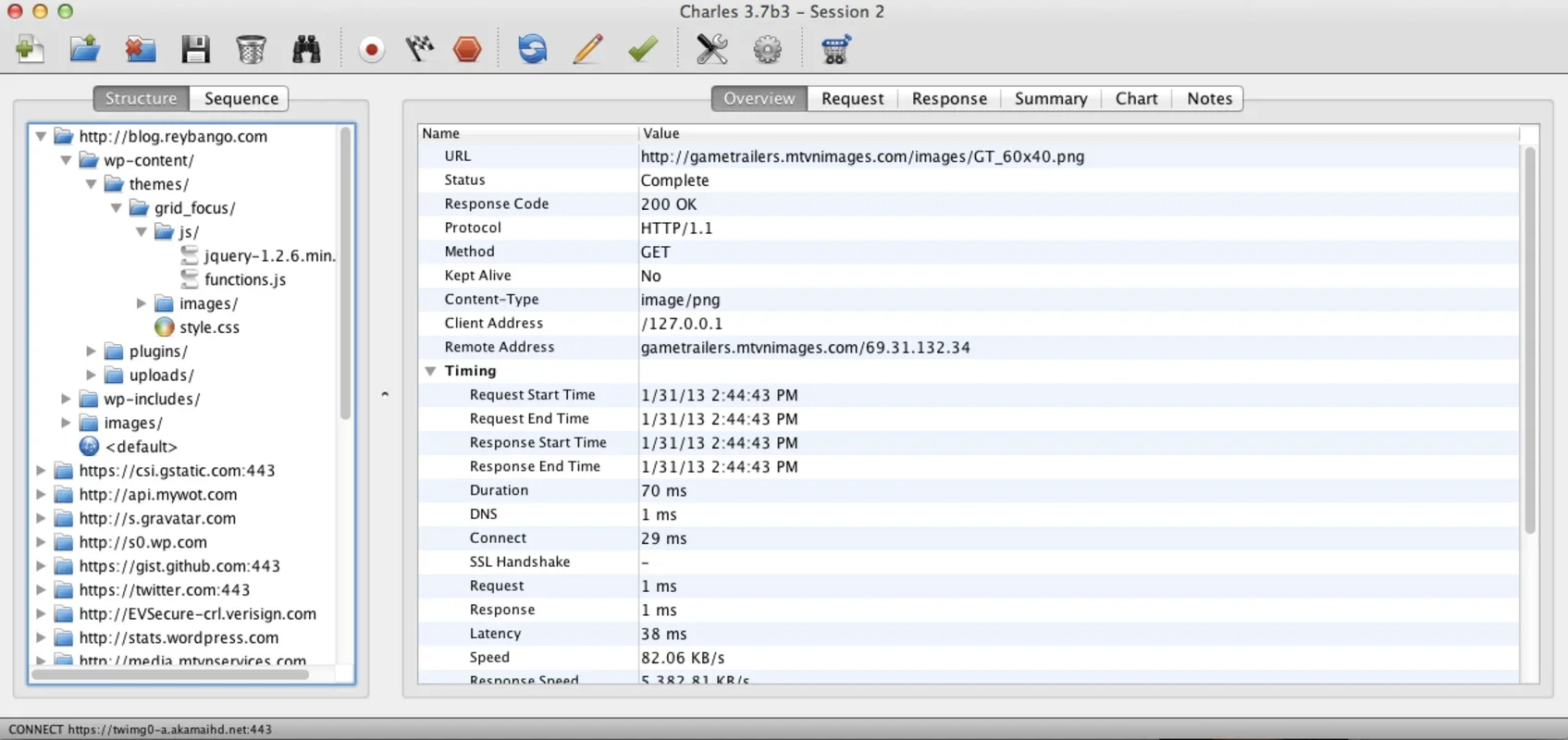The width and height of the screenshot is (1568, 740).
Task: Open Tools using the wrench and screwdriver icon
Action: [711, 49]
